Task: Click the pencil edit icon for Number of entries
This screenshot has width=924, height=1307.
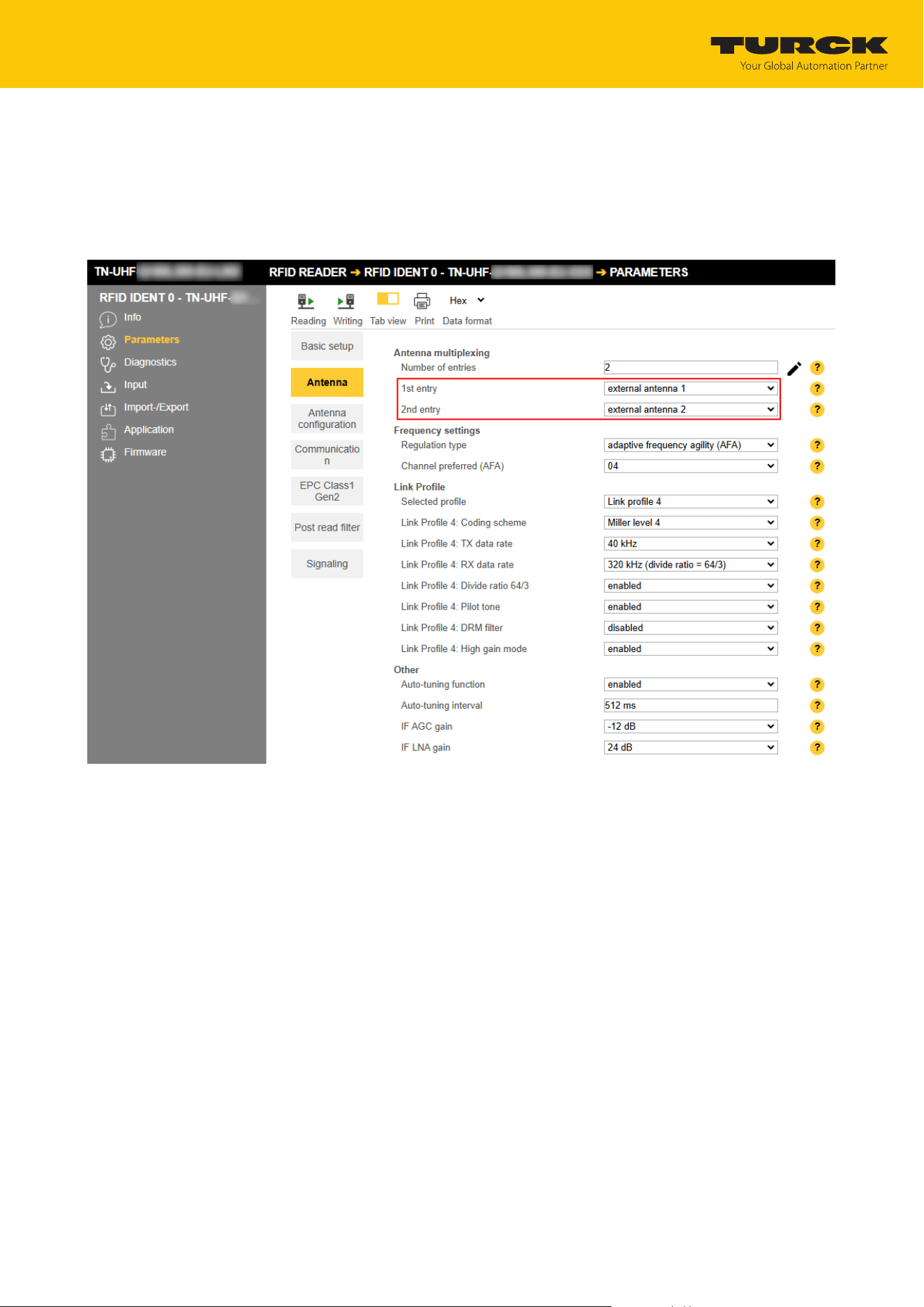Action: click(794, 369)
